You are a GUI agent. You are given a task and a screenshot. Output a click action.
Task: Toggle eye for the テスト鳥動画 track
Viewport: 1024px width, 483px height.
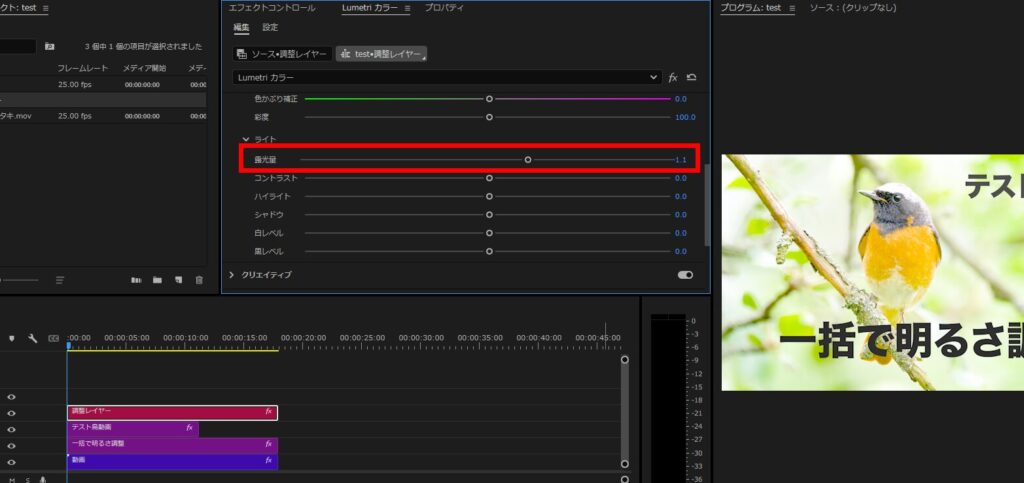(x=12, y=429)
